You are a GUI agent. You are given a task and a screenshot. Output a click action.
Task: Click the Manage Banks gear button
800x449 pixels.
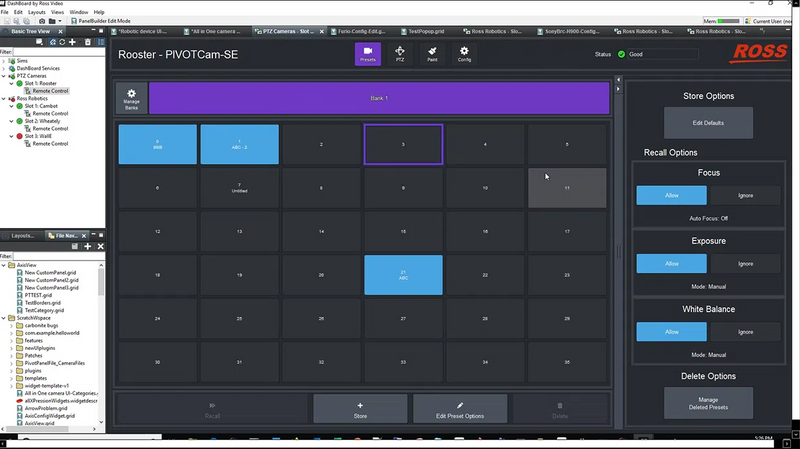point(131,98)
